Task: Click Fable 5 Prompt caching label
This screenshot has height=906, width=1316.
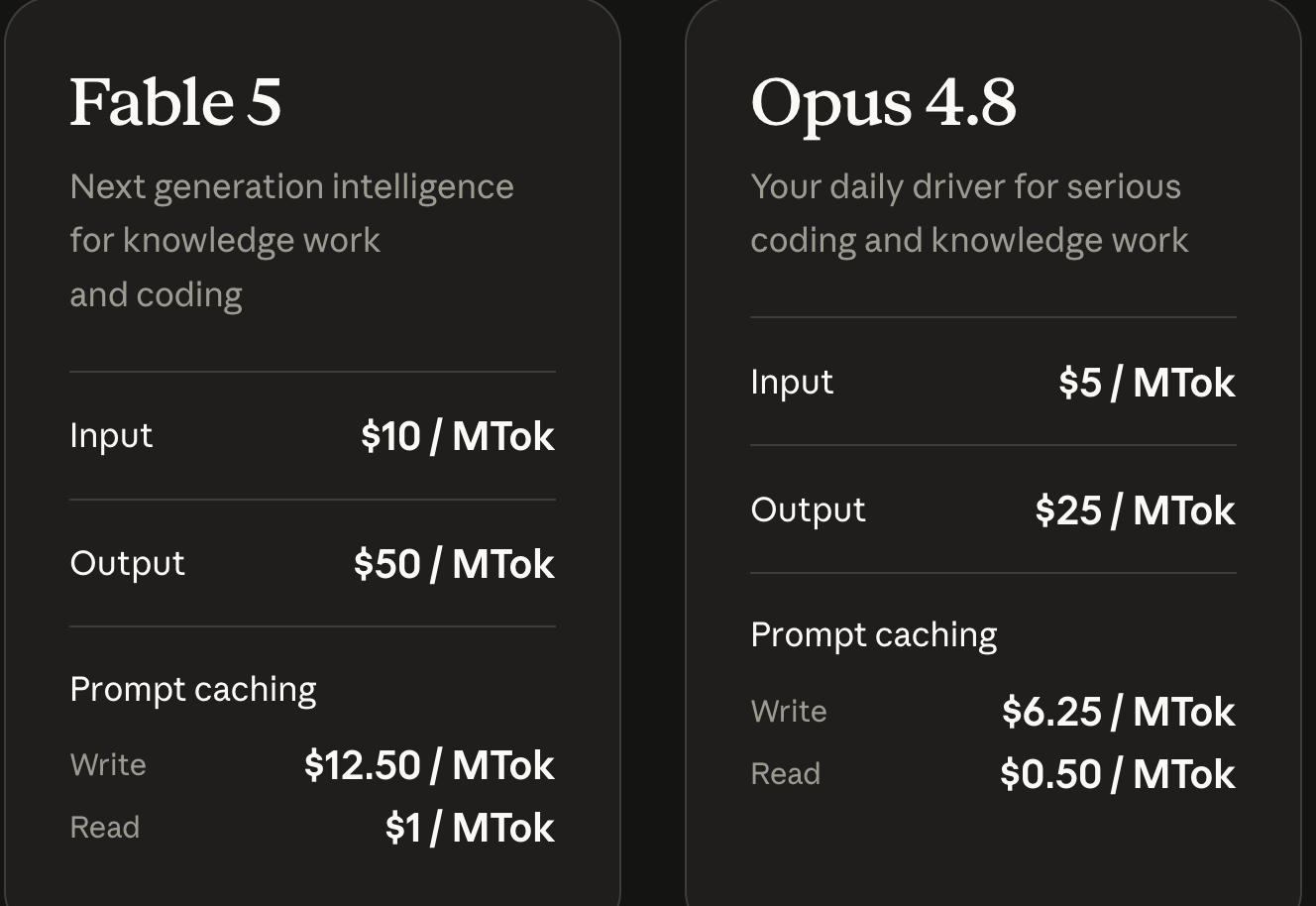Action: click(x=193, y=690)
